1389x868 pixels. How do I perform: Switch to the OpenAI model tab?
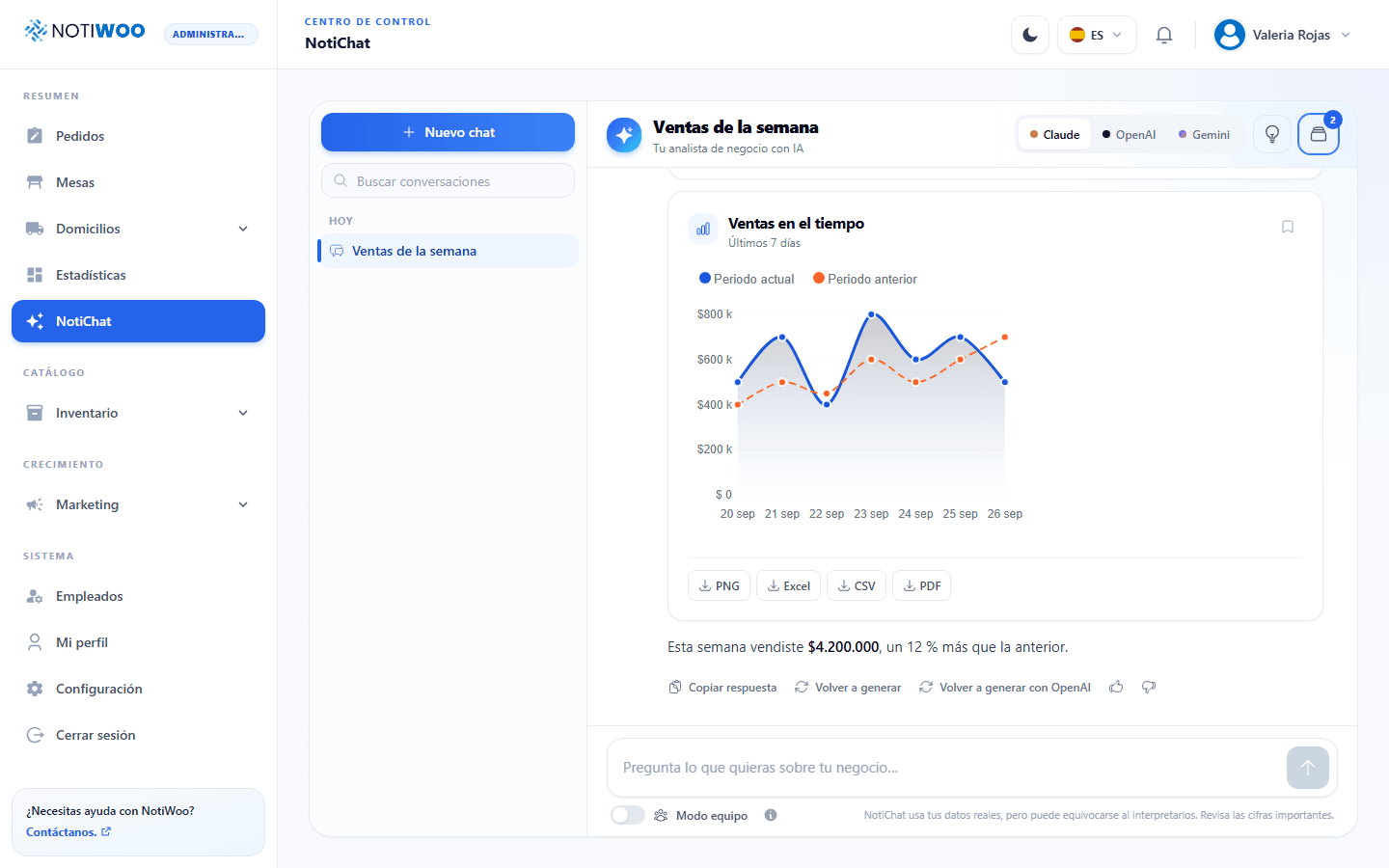coord(1129,135)
